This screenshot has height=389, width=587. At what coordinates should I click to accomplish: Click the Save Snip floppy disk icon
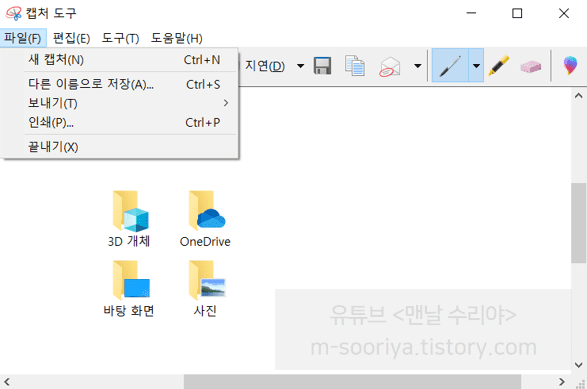(322, 66)
